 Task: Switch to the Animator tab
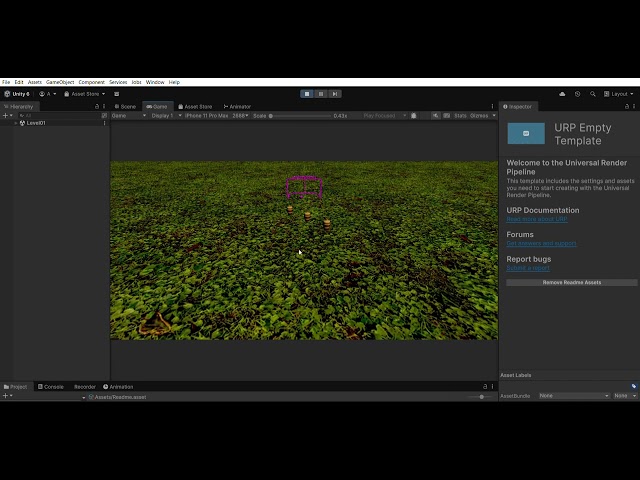point(237,107)
